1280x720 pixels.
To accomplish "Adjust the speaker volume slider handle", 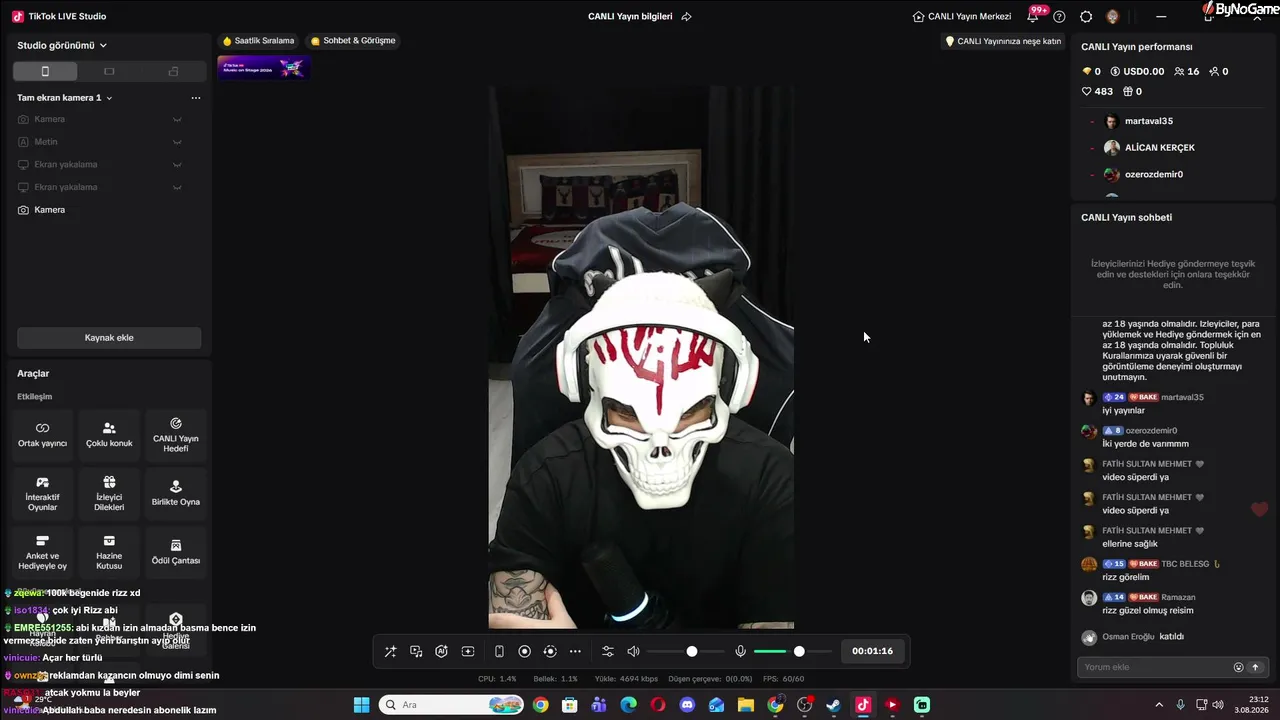I will [691, 651].
